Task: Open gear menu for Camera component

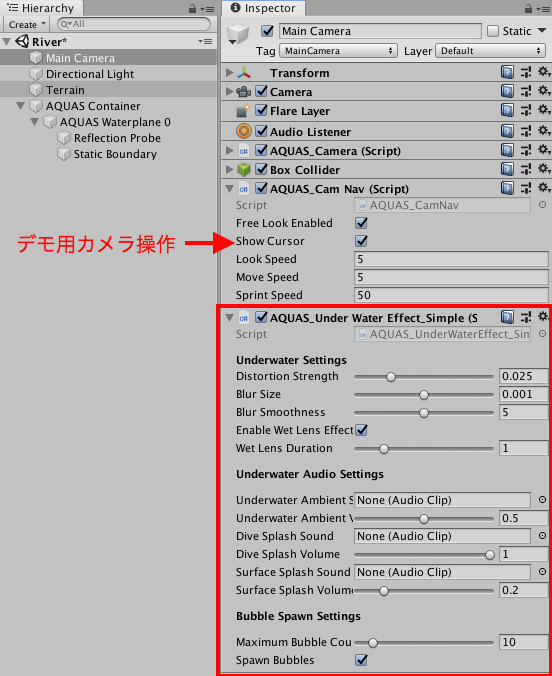Action: pyautogui.click(x=543, y=91)
